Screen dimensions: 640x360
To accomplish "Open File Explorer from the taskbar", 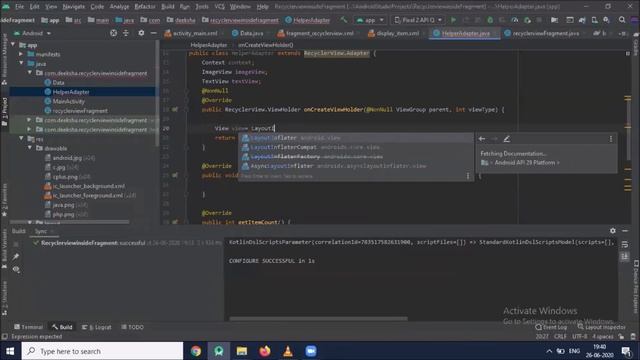I will [242, 351].
